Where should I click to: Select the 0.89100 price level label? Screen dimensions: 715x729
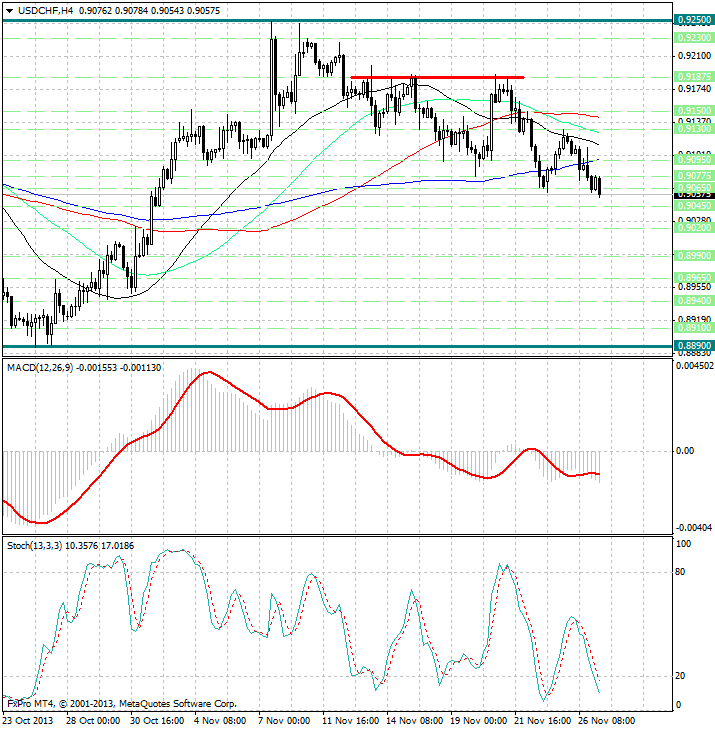click(x=694, y=328)
